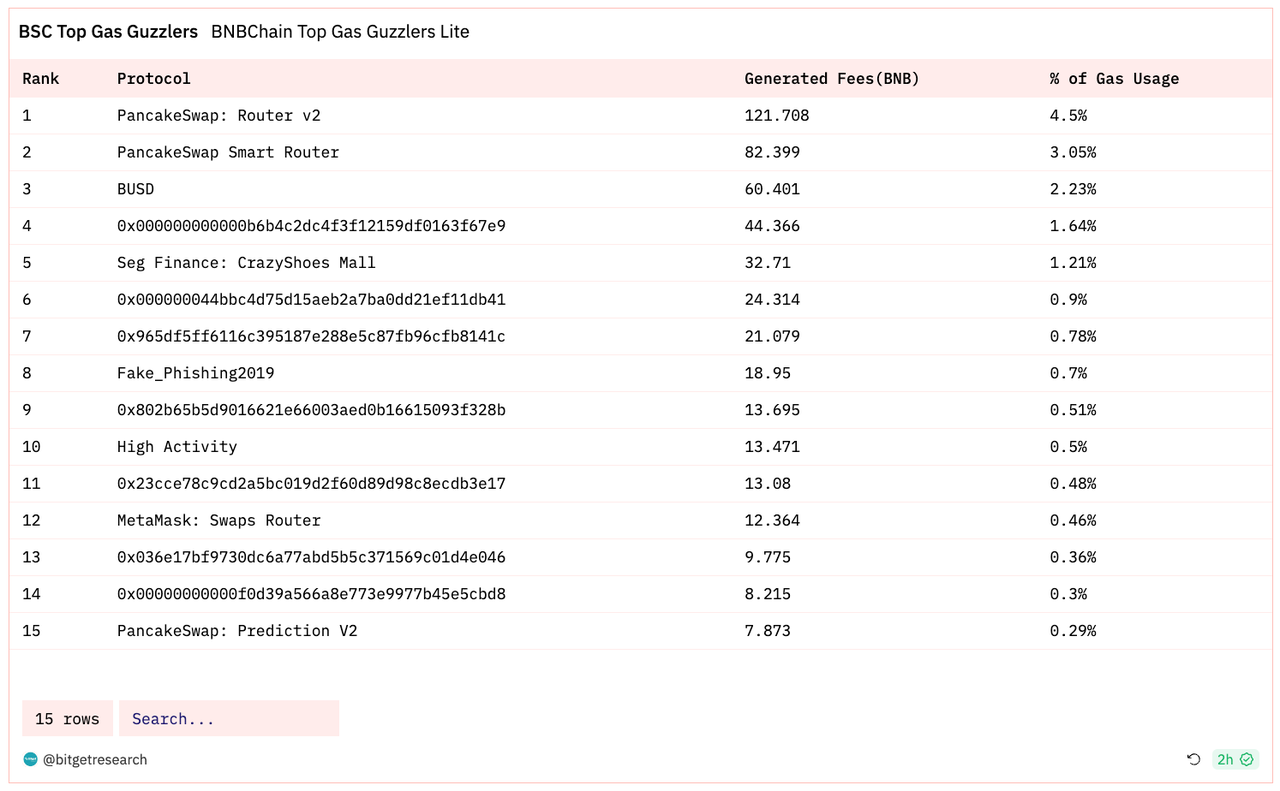Click the 0.9% gas usage value
The image size is (1280, 791).
point(1068,299)
